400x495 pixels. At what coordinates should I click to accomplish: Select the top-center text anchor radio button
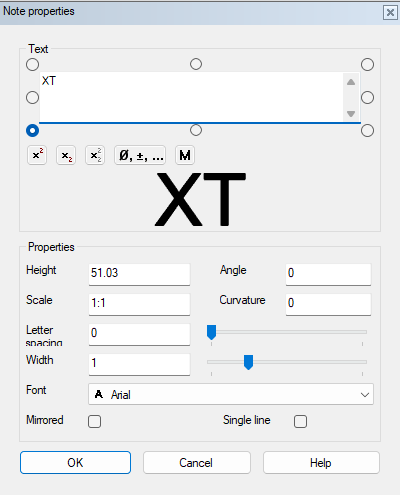(x=196, y=64)
